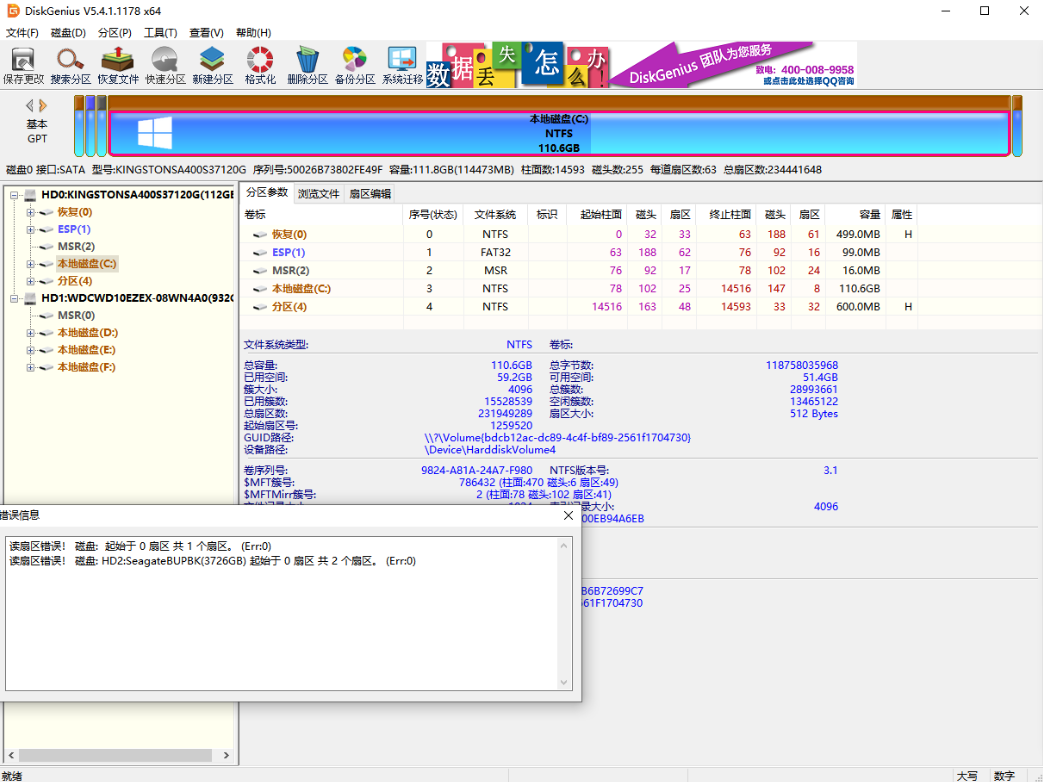Select the last small partition bar at right

coord(1017,126)
